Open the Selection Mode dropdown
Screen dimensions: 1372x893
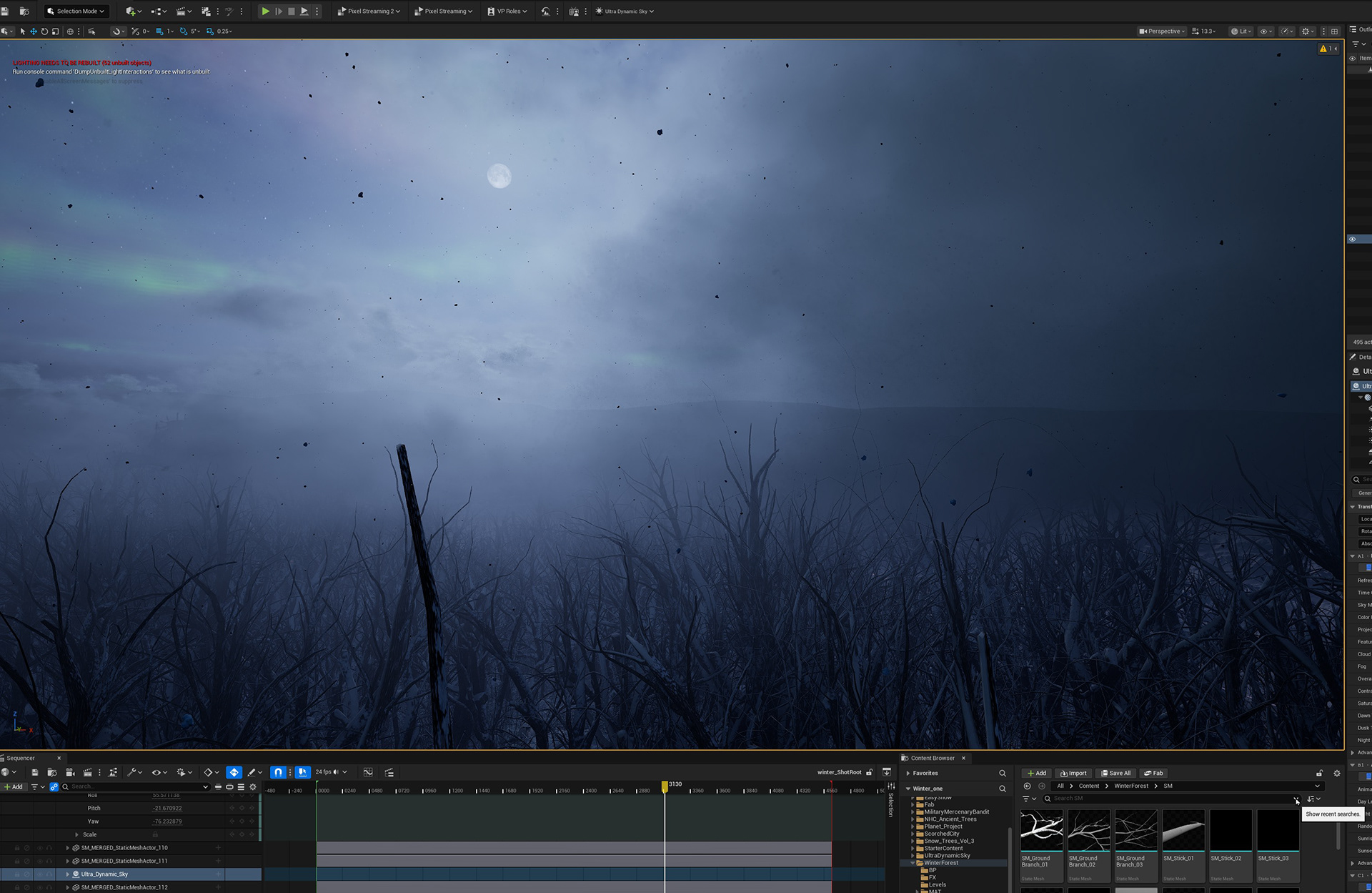click(75, 11)
